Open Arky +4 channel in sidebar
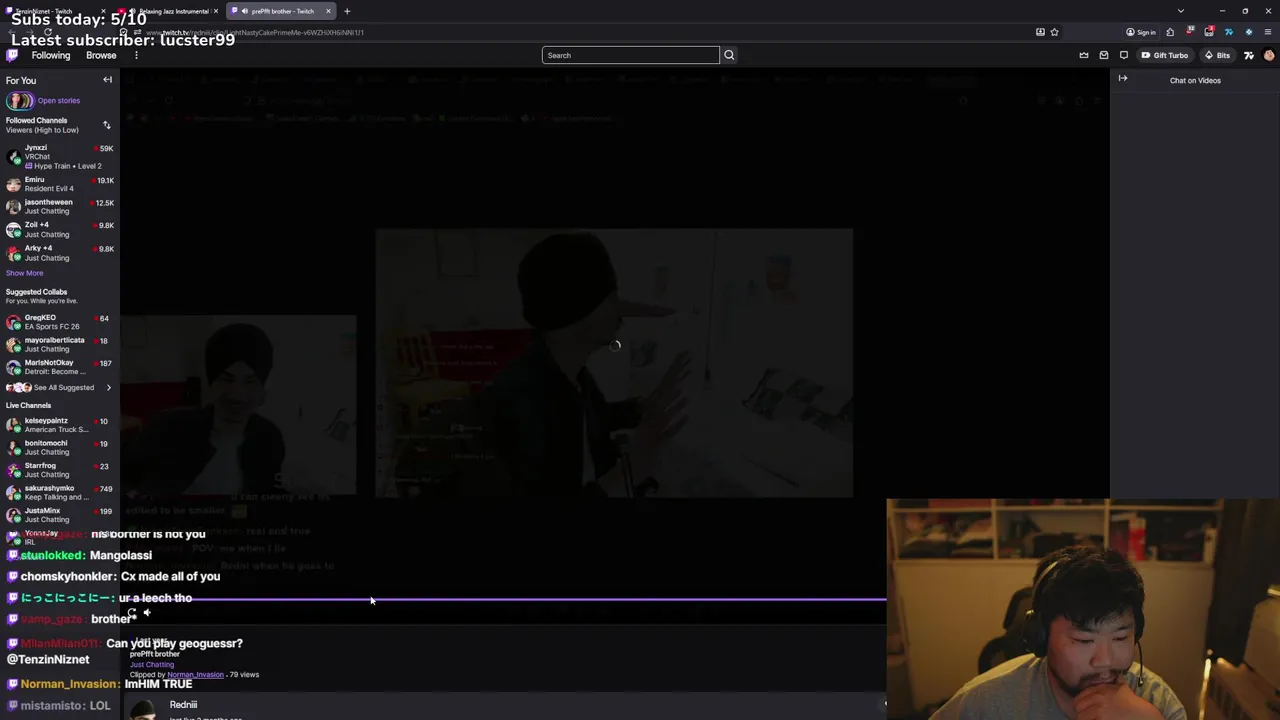The width and height of the screenshot is (1280, 720). pyautogui.click(x=60, y=253)
